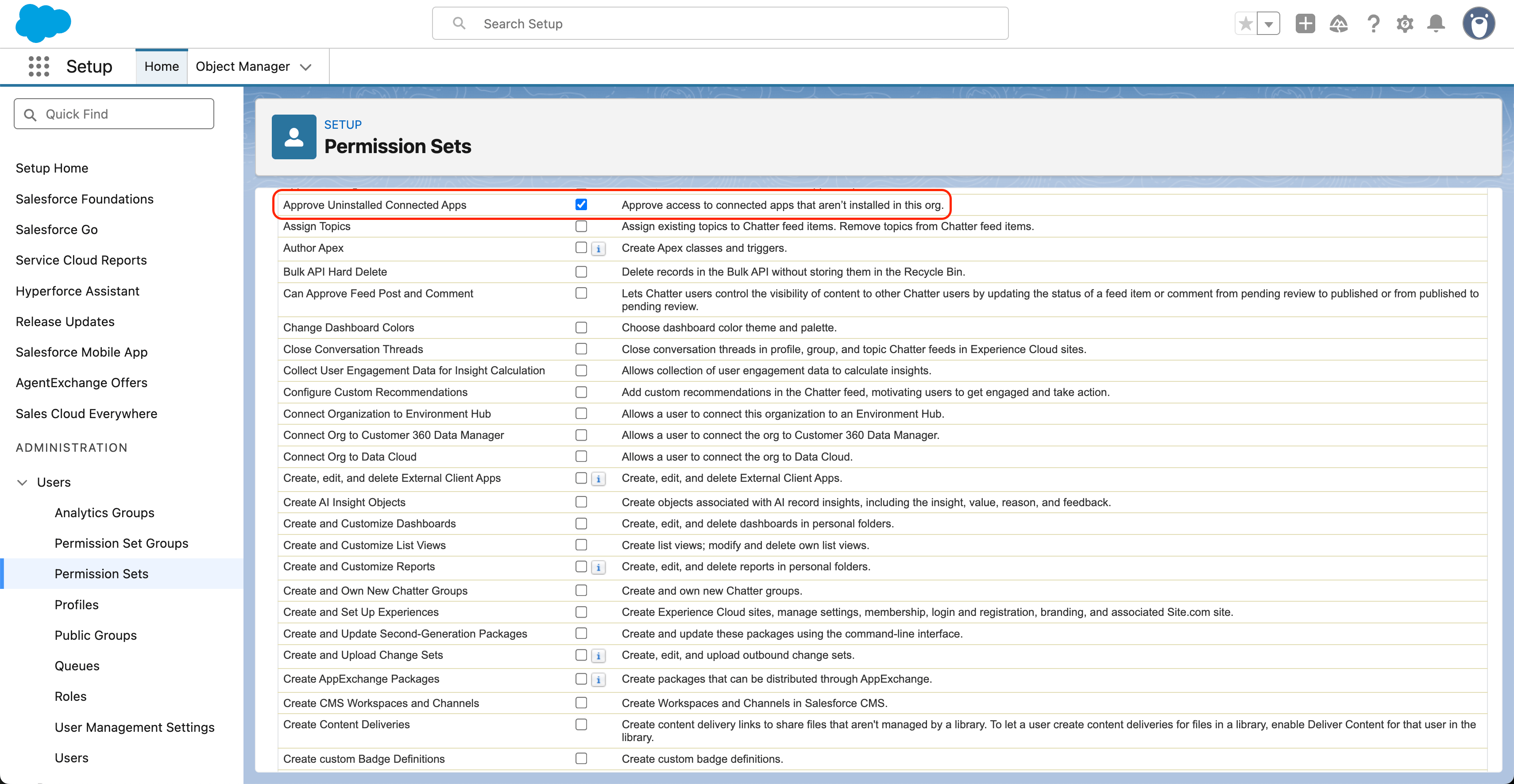Open the Setup gear menu
The image size is (1514, 784).
[x=1405, y=24]
